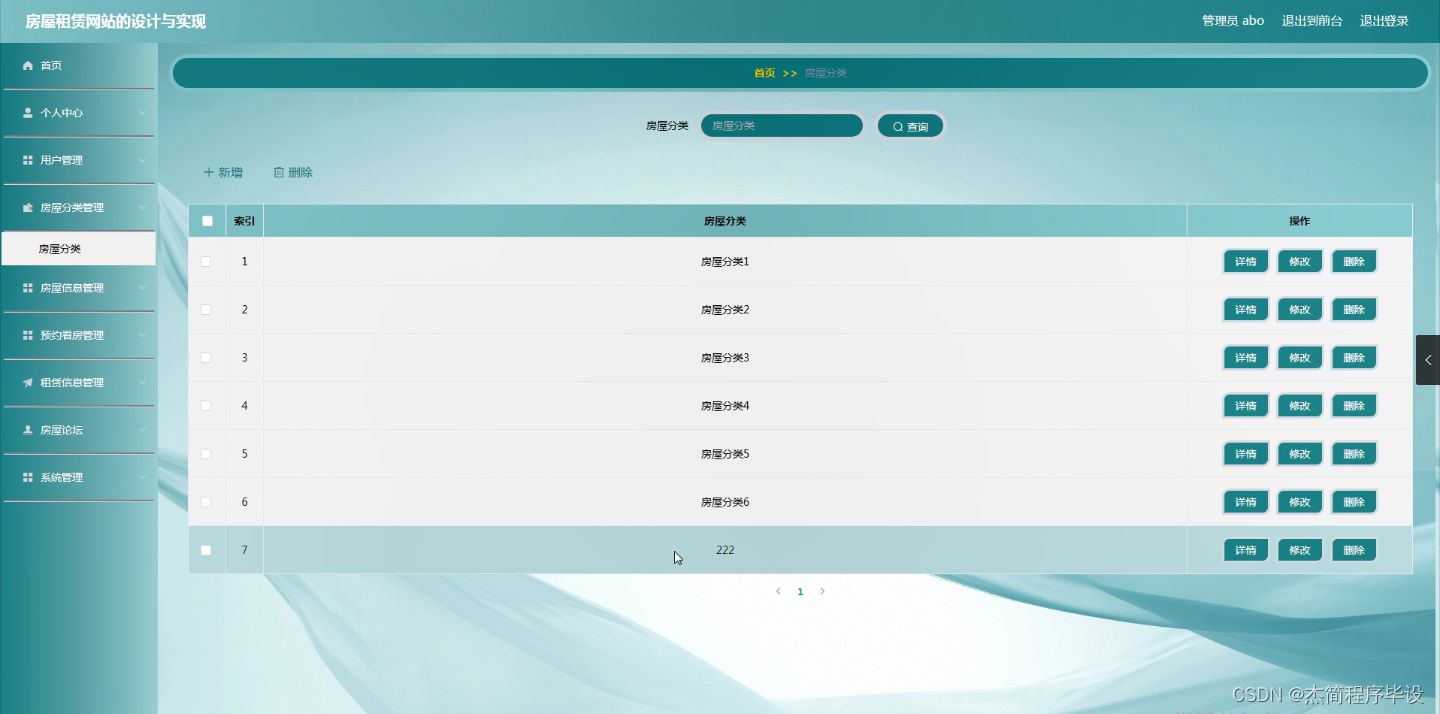Click the trash icon for 删除 above table
Image resolution: width=1440 pixels, height=714 pixels.
279,173
